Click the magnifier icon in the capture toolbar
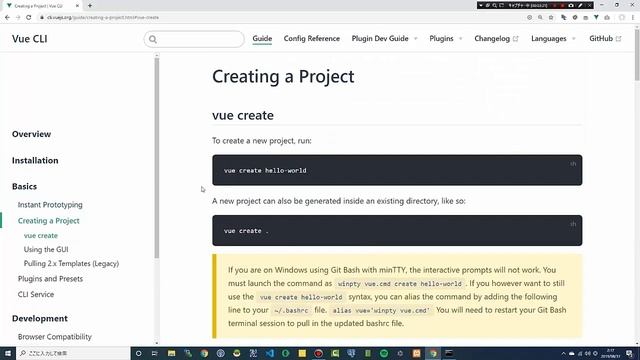This screenshot has width=640, height=360. tap(494, 5)
